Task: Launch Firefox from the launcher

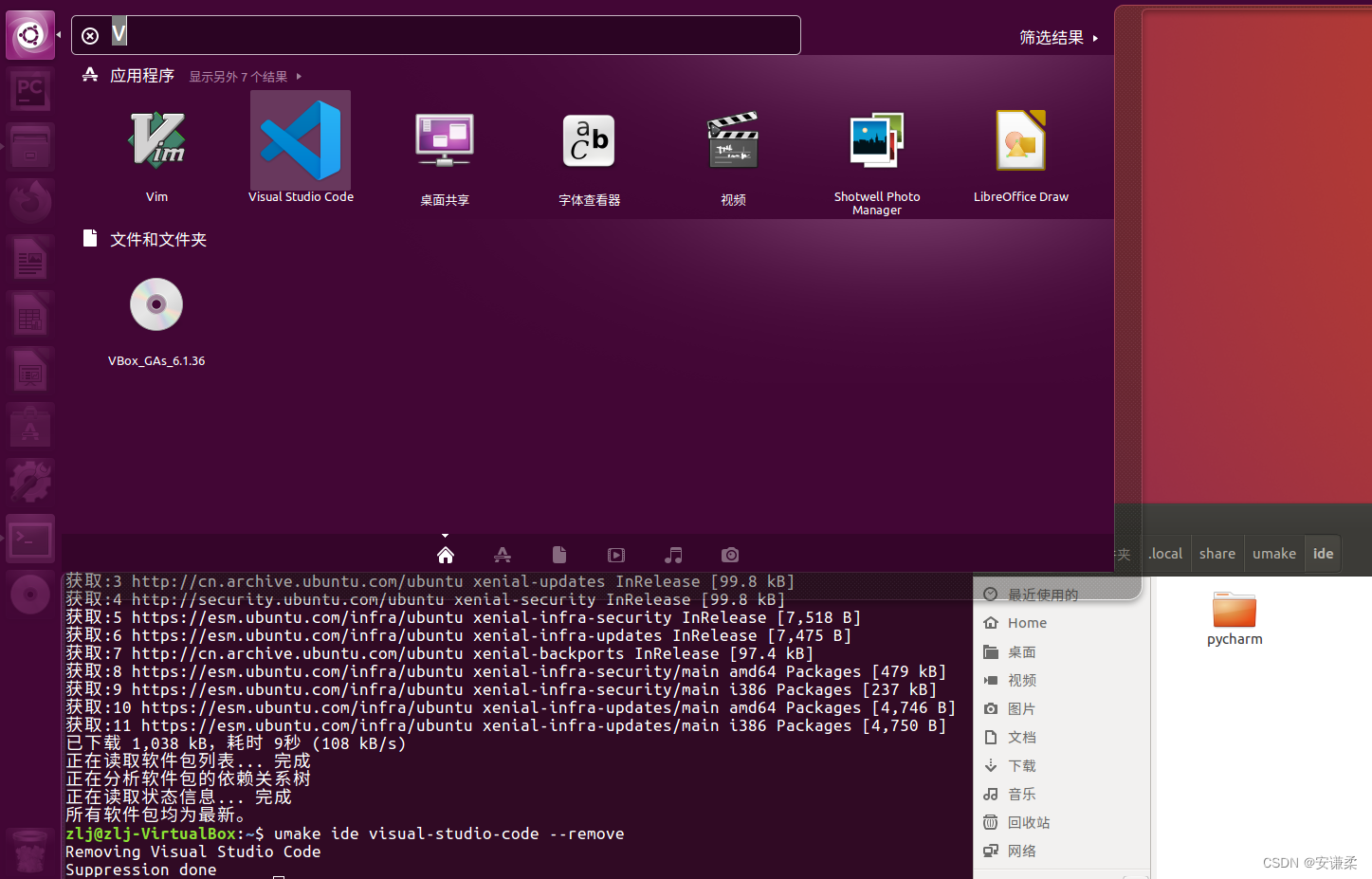Action: point(29,200)
